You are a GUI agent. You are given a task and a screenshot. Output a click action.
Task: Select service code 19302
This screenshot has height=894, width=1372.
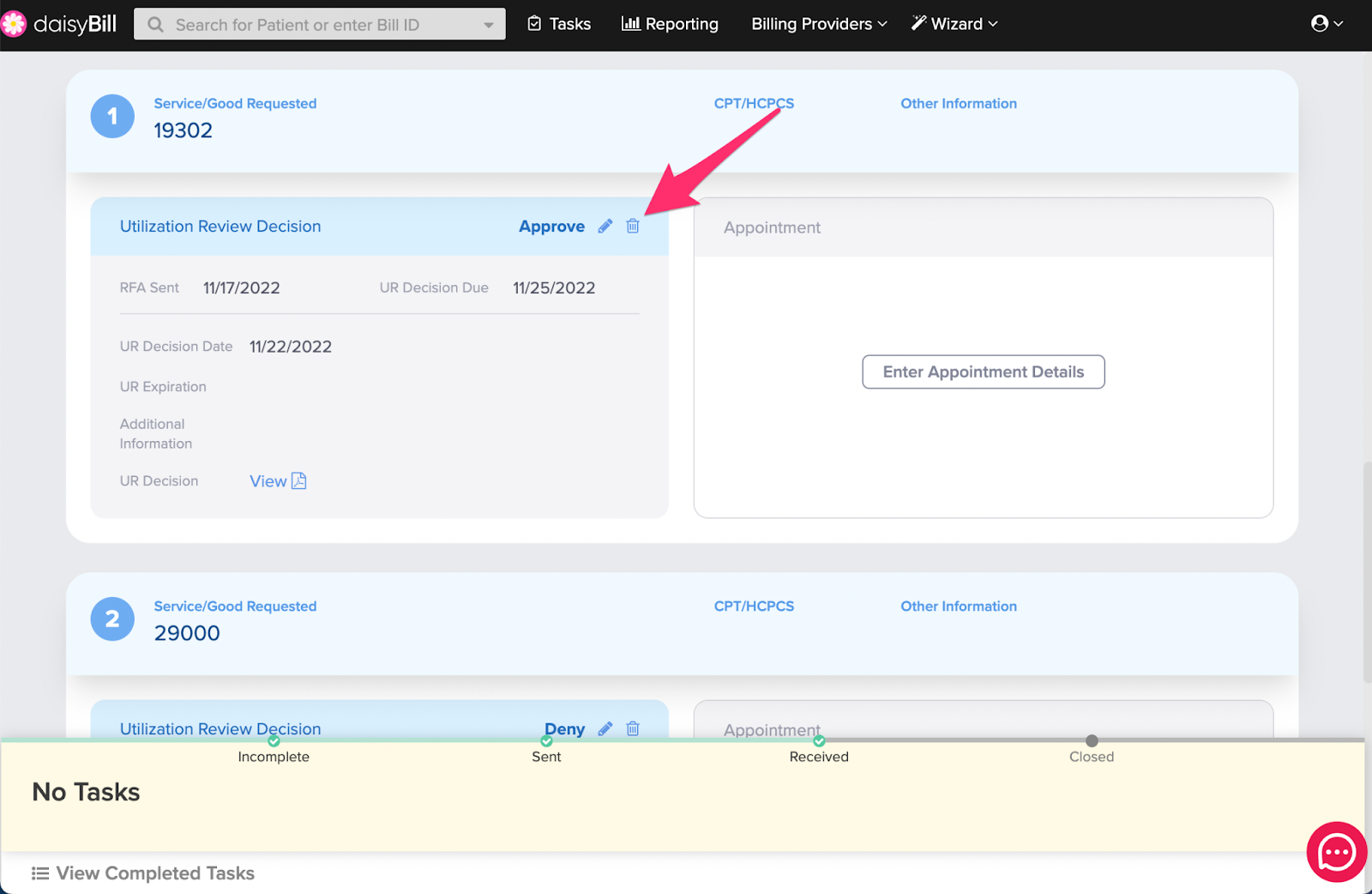[183, 130]
